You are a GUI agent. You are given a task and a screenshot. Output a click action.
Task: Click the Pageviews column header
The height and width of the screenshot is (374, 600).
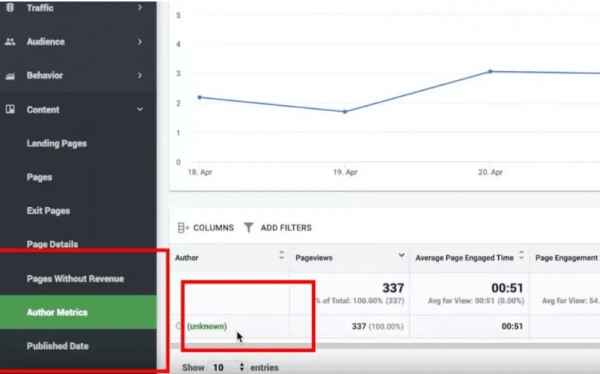[x=349, y=258]
